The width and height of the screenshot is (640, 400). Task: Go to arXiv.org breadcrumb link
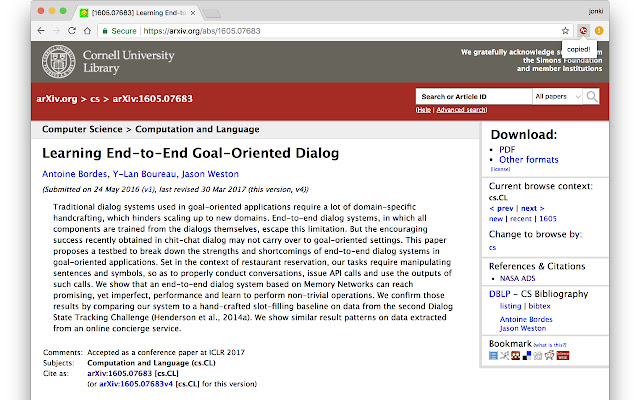click(x=57, y=99)
